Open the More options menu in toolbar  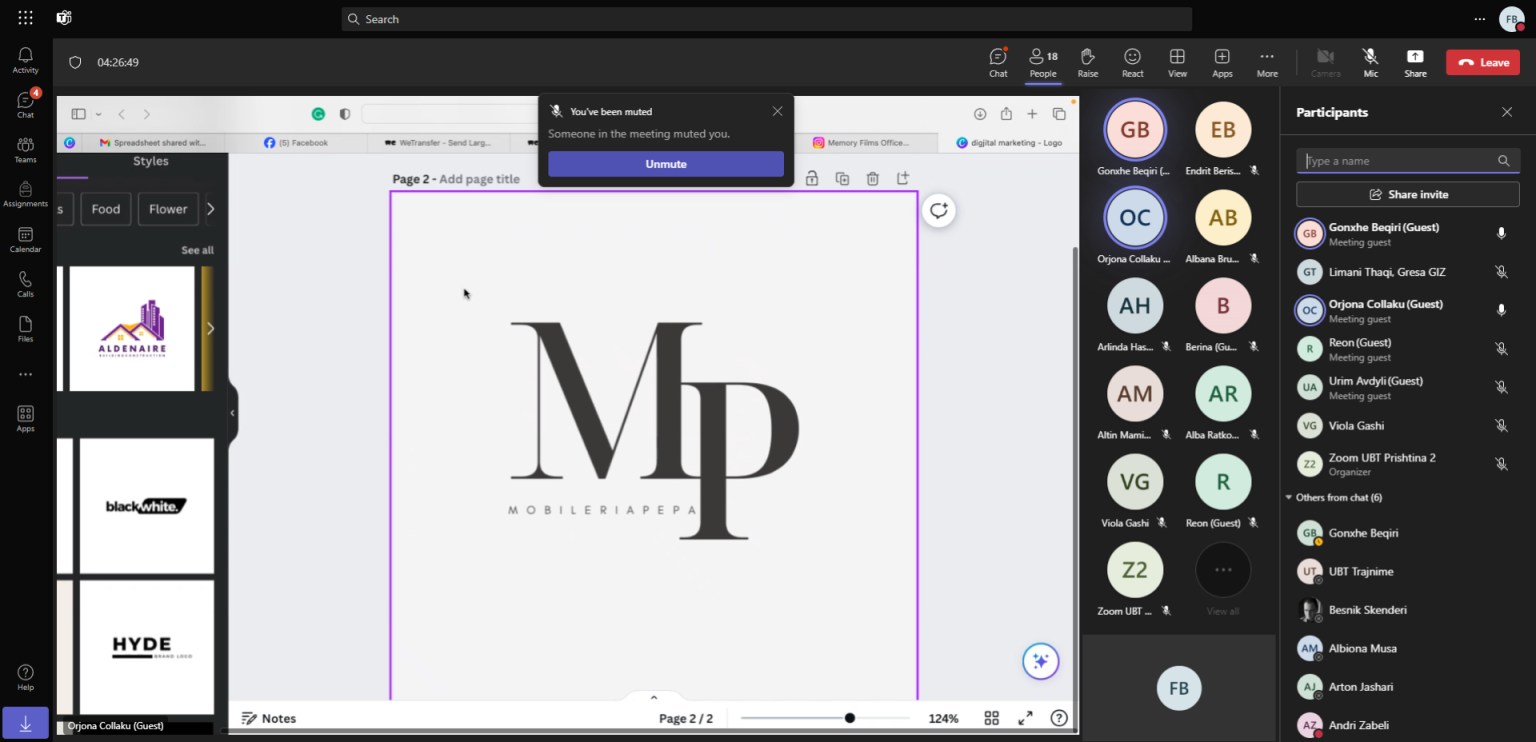coord(1267,61)
